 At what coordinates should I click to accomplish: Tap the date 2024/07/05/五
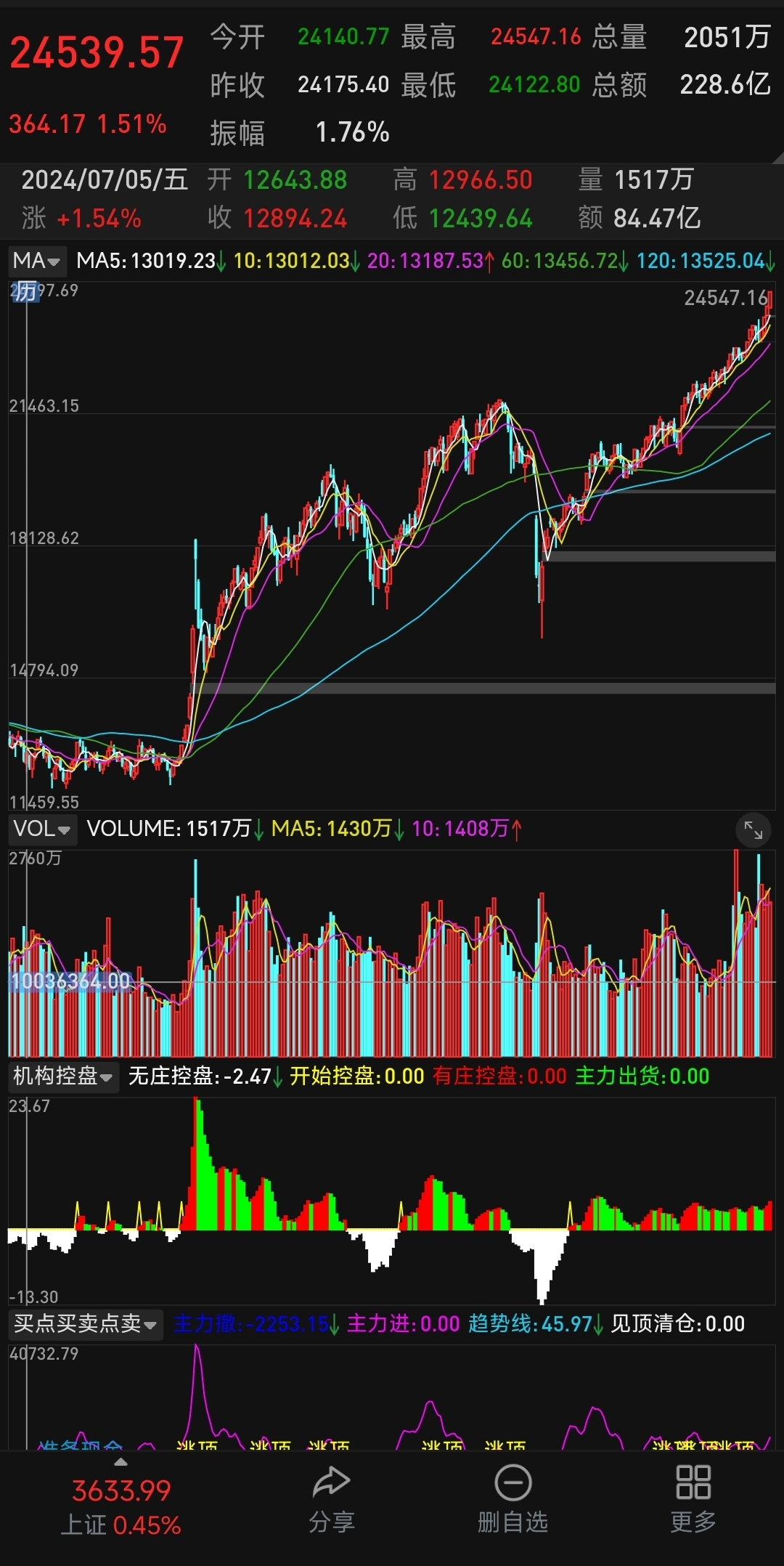(x=105, y=179)
